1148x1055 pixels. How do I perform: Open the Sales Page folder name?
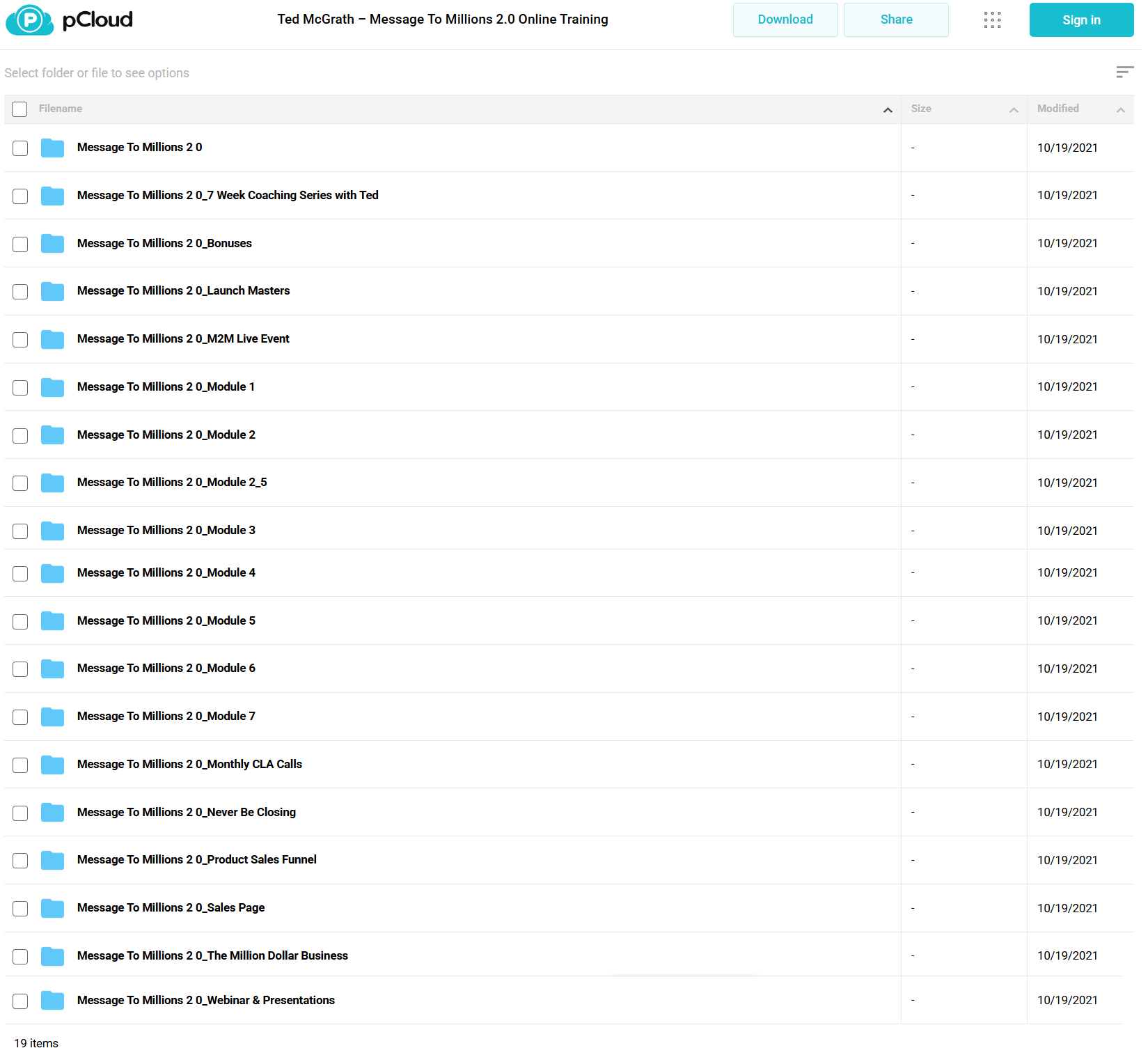point(171,907)
